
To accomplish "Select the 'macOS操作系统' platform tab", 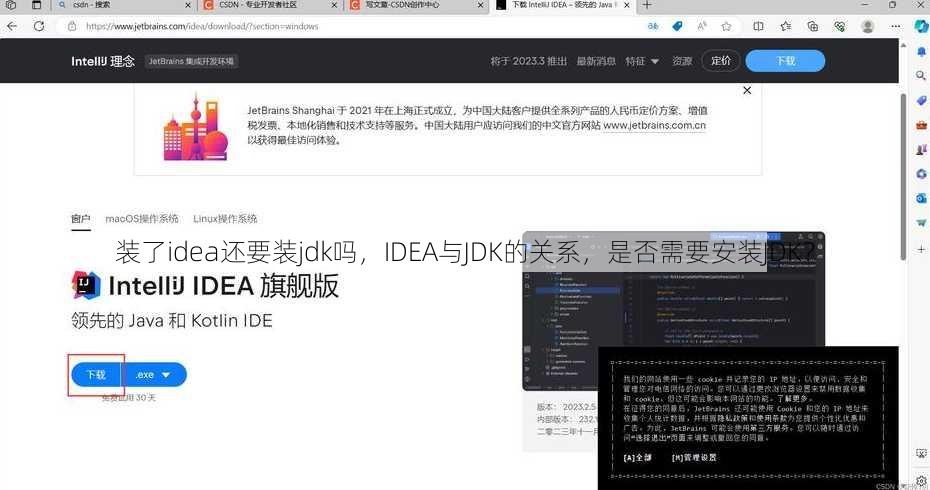I will point(142,219).
